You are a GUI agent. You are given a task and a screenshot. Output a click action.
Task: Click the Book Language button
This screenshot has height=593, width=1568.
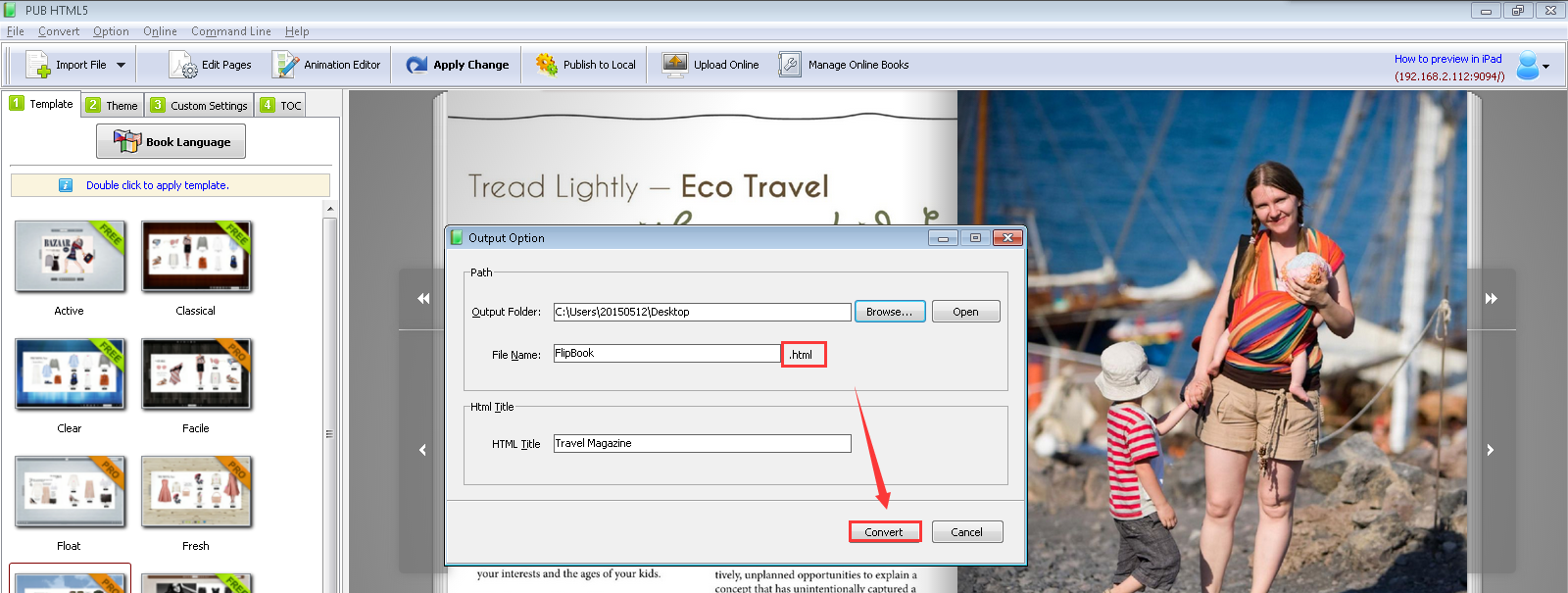click(171, 141)
